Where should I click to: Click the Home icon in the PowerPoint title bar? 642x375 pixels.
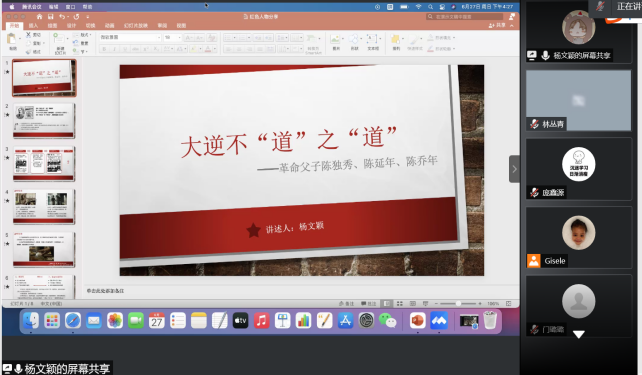[x=39, y=16]
